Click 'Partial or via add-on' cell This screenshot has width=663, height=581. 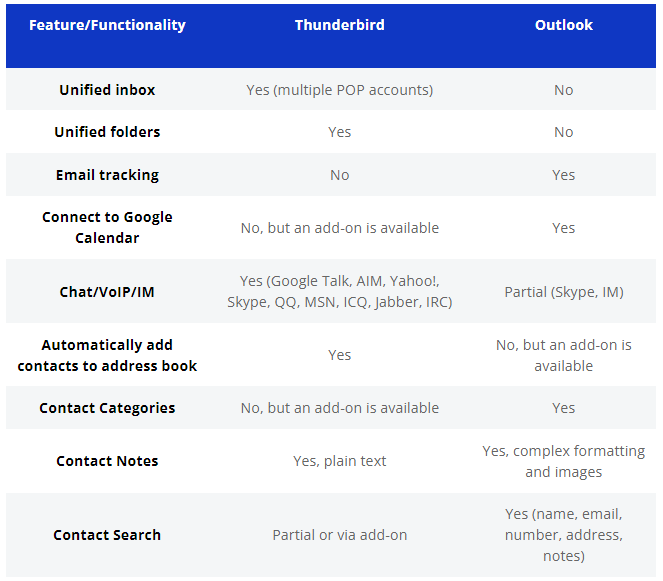340,535
